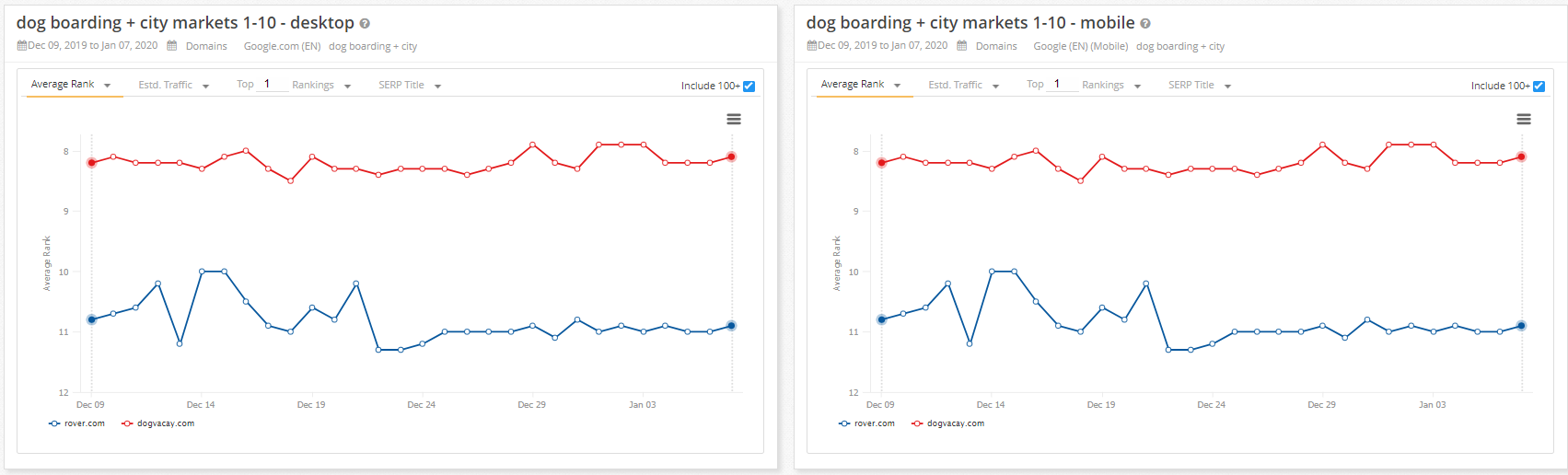Viewport: 1568px width, 475px height.
Task: Uncheck Include 100+ in desktop panel
Action: (749, 86)
